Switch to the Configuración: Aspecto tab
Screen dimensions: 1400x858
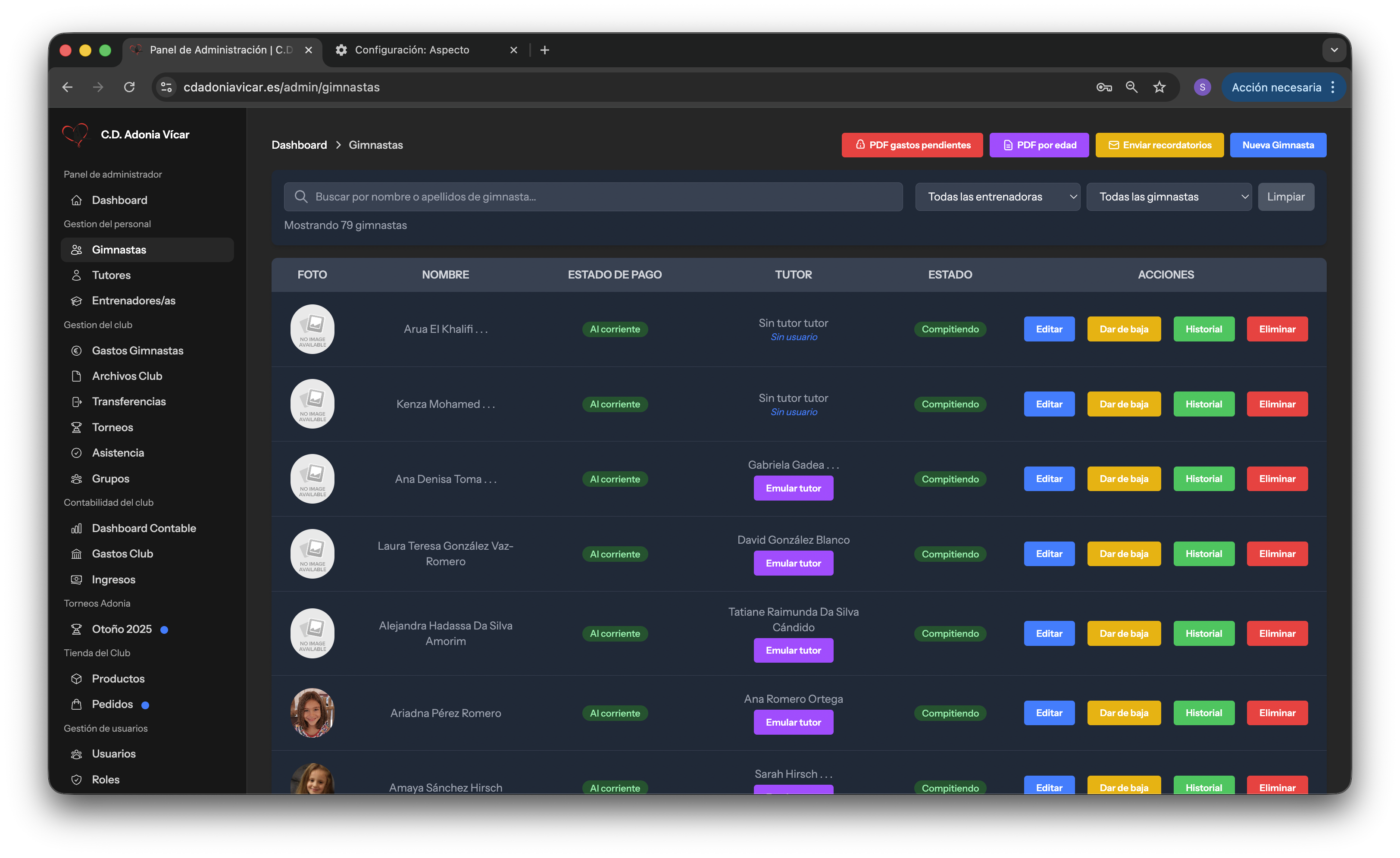[x=411, y=50]
